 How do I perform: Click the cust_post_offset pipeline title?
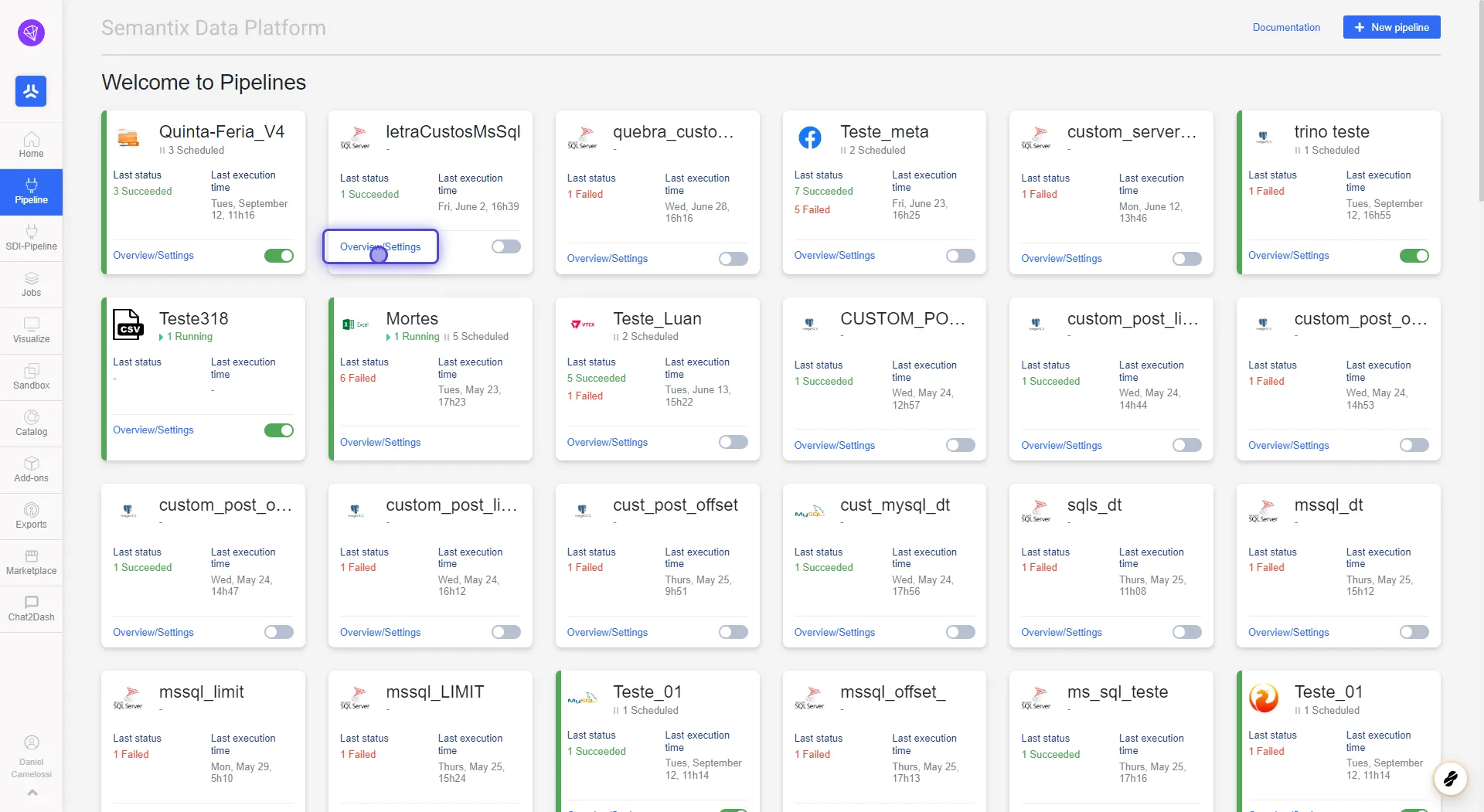pyautogui.click(x=676, y=505)
